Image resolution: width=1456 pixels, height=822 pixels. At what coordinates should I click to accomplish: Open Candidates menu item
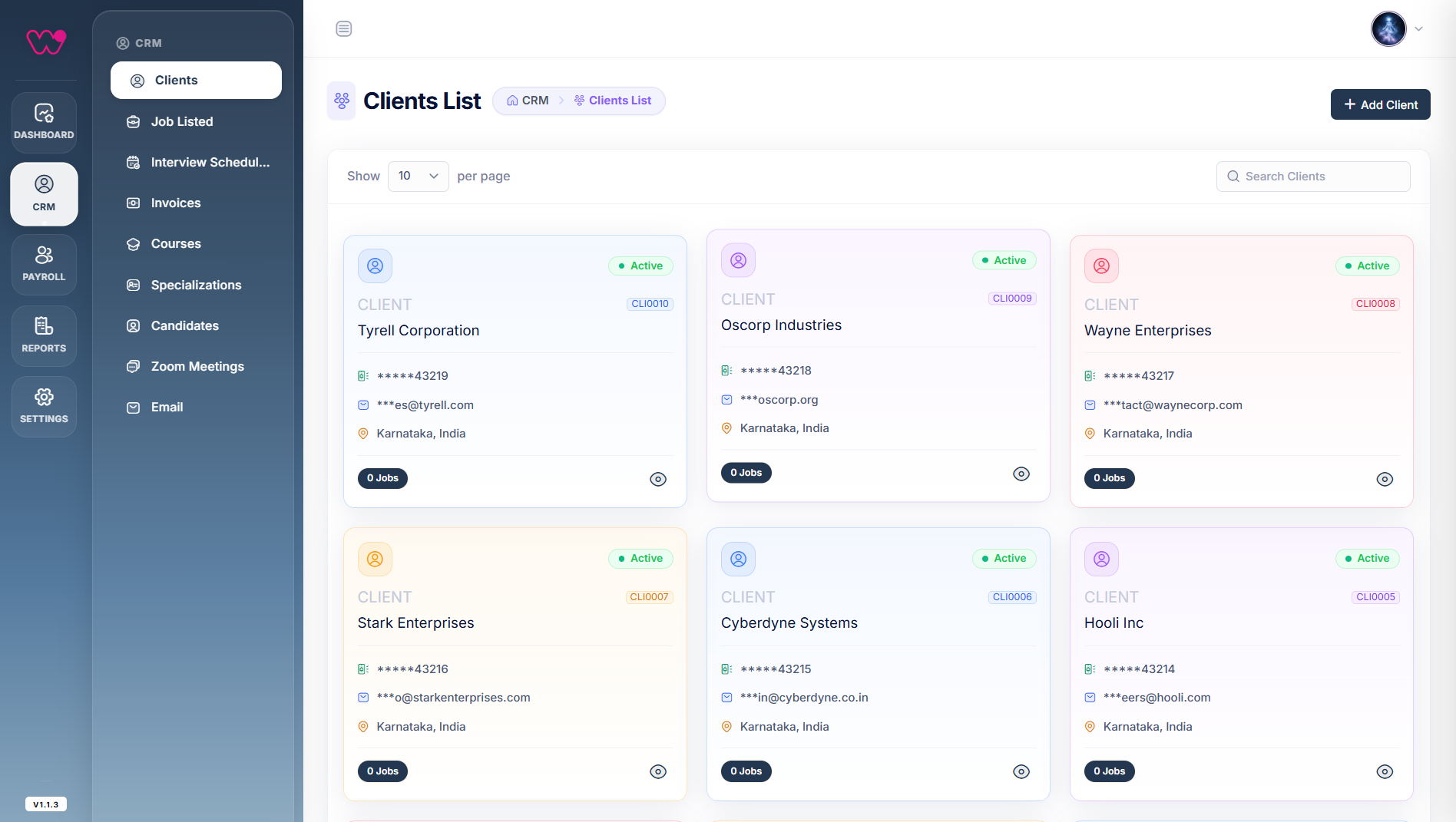pyautogui.click(x=196, y=325)
